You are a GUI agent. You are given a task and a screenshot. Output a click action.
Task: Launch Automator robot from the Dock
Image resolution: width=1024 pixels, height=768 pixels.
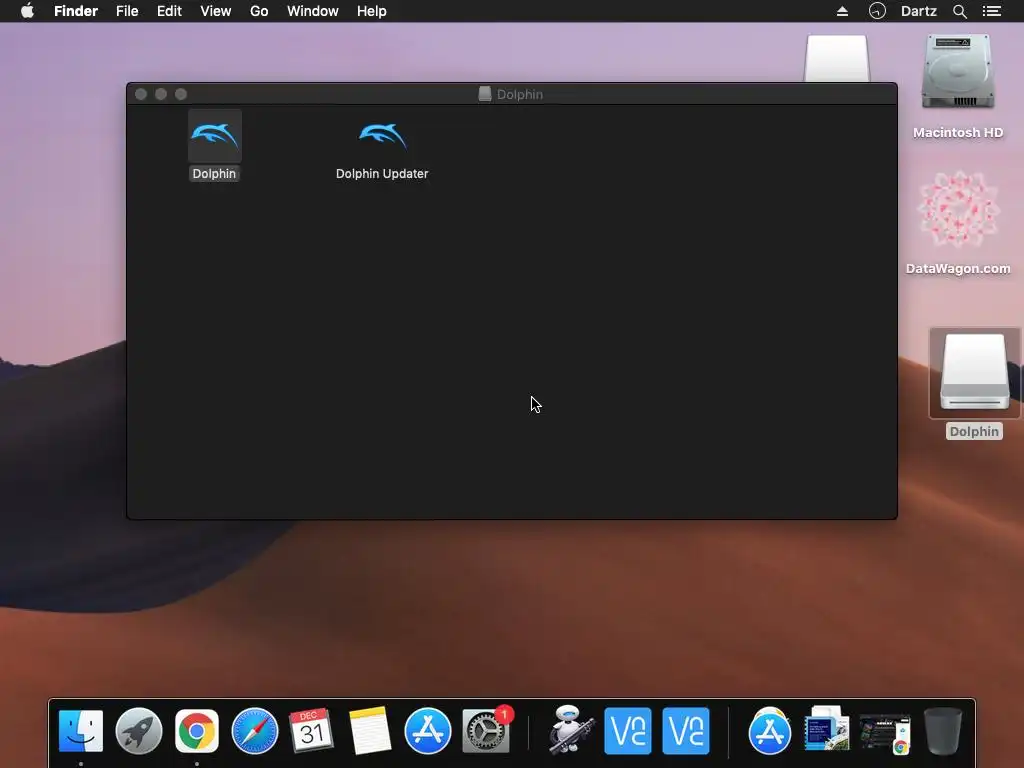[x=571, y=729]
